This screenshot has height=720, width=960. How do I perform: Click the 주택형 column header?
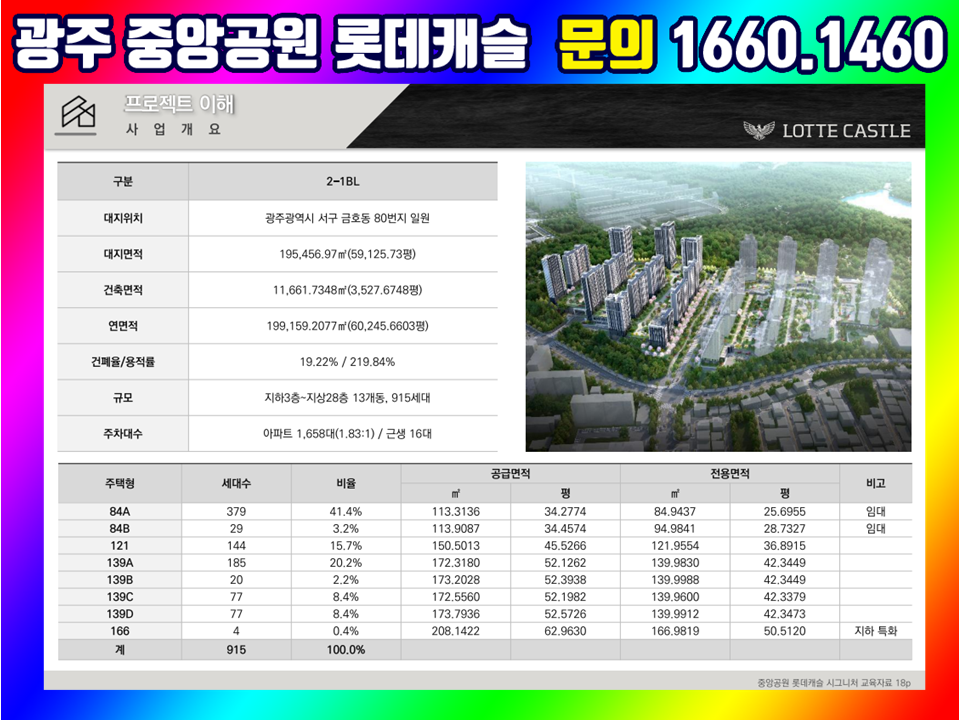click(120, 484)
